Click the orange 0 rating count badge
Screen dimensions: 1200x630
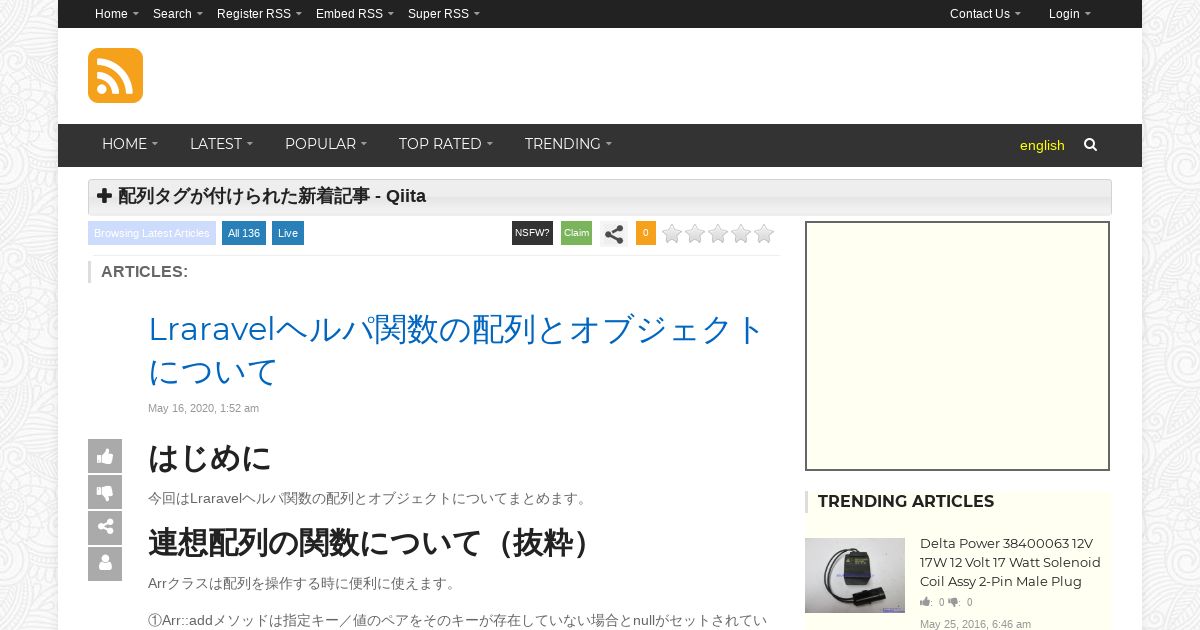click(646, 233)
